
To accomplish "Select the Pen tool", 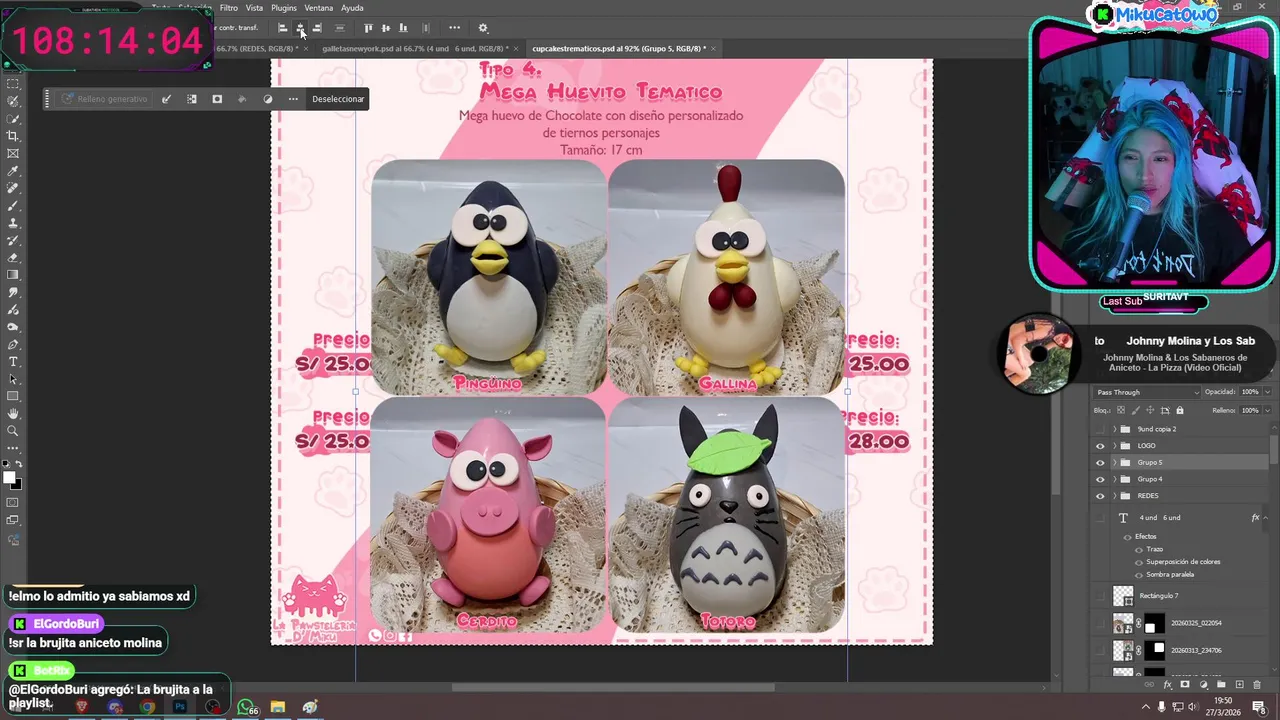I will pos(13,344).
